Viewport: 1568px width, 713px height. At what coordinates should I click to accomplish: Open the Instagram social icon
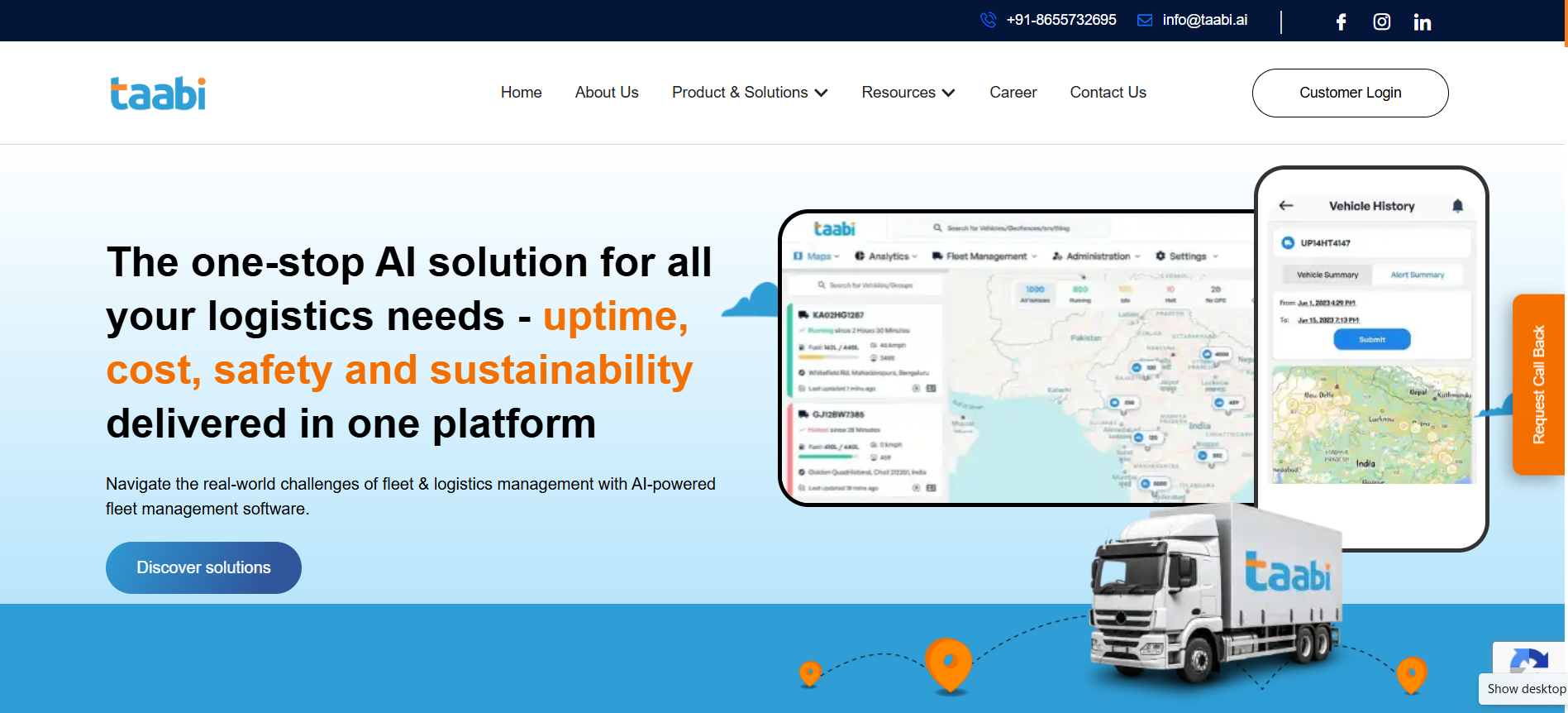[1381, 22]
